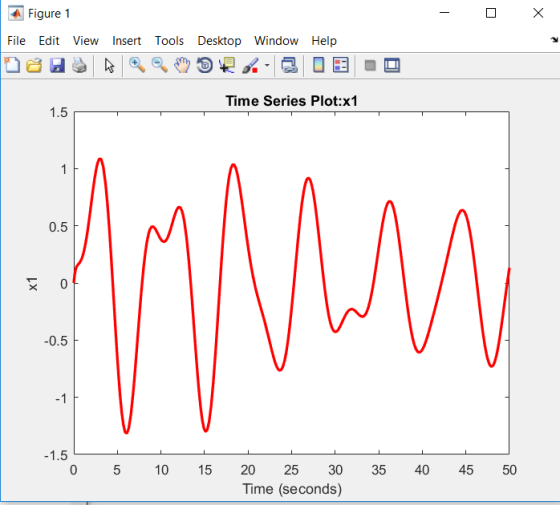
Task: Open the Edit menu
Action: (49, 41)
